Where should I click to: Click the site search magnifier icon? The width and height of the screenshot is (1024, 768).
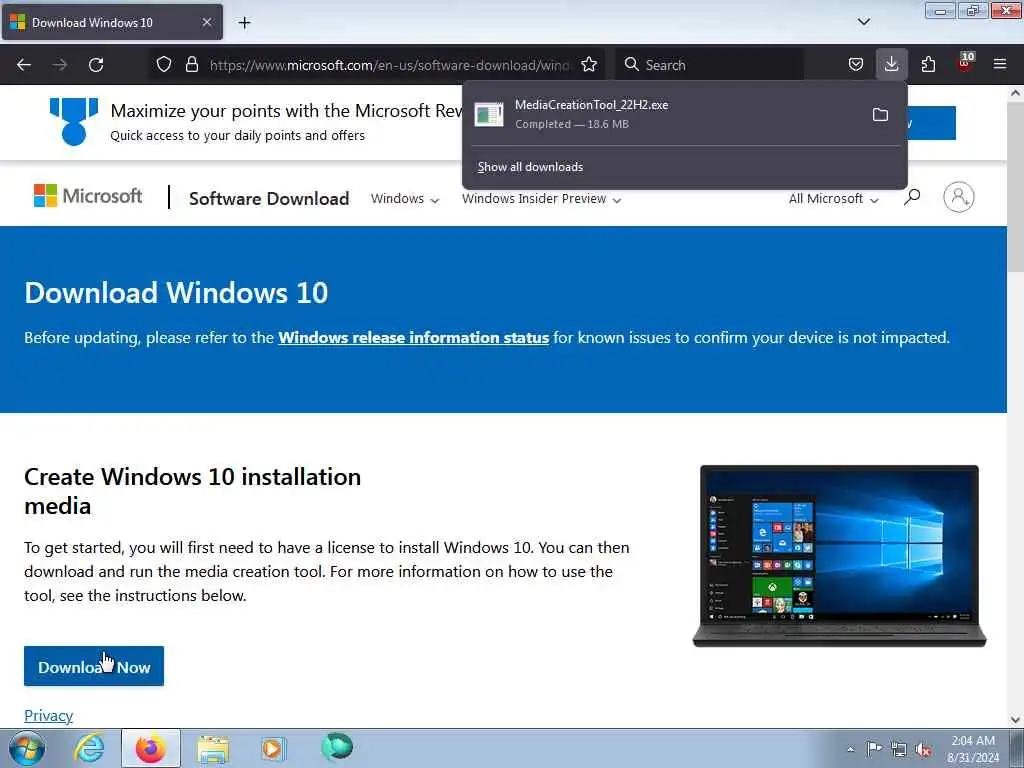point(912,197)
